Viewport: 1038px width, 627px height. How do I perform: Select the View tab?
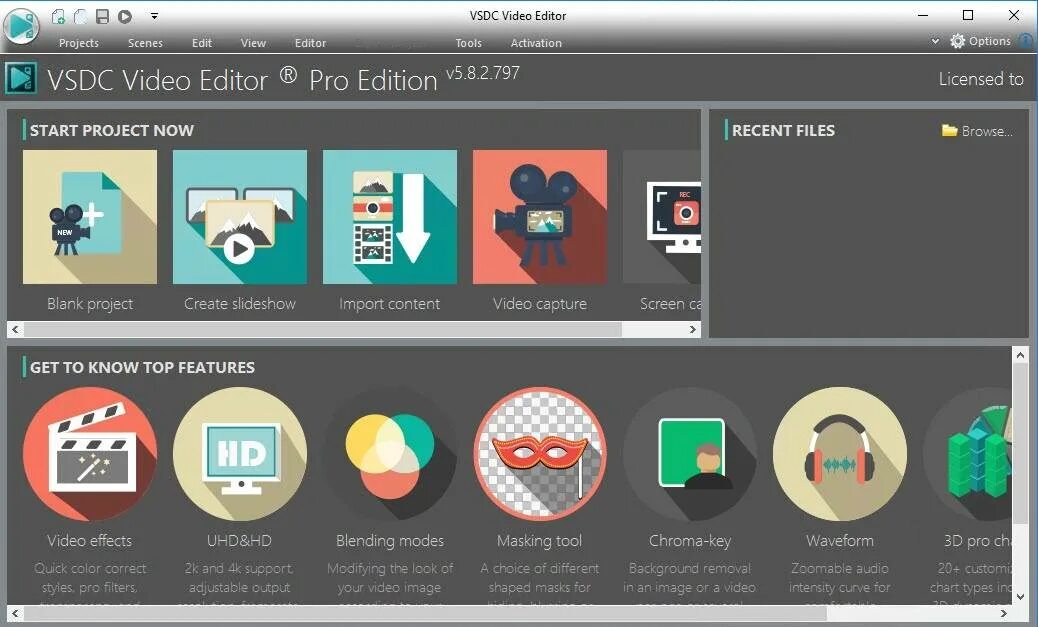(x=253, y=43)
